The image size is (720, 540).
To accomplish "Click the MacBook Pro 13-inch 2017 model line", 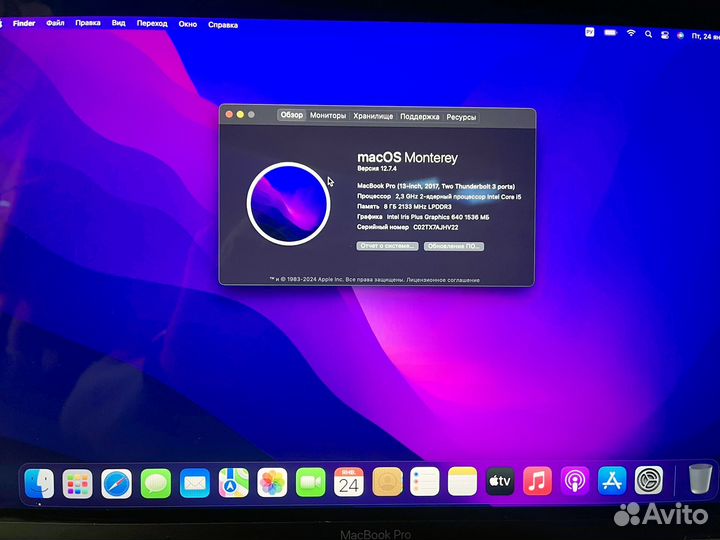I will click(436, 186).
